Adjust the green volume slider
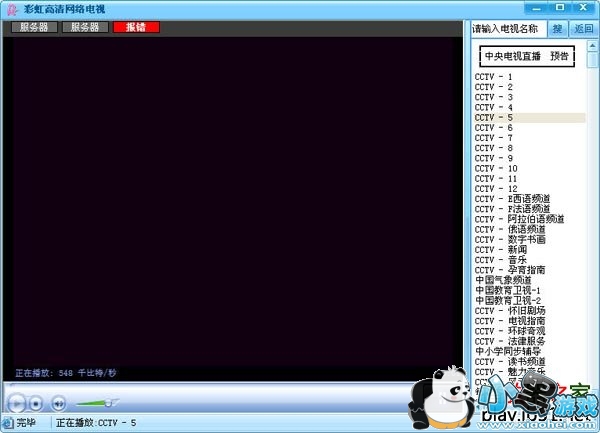Screen dimensions: 600x433 click(98, 402)
